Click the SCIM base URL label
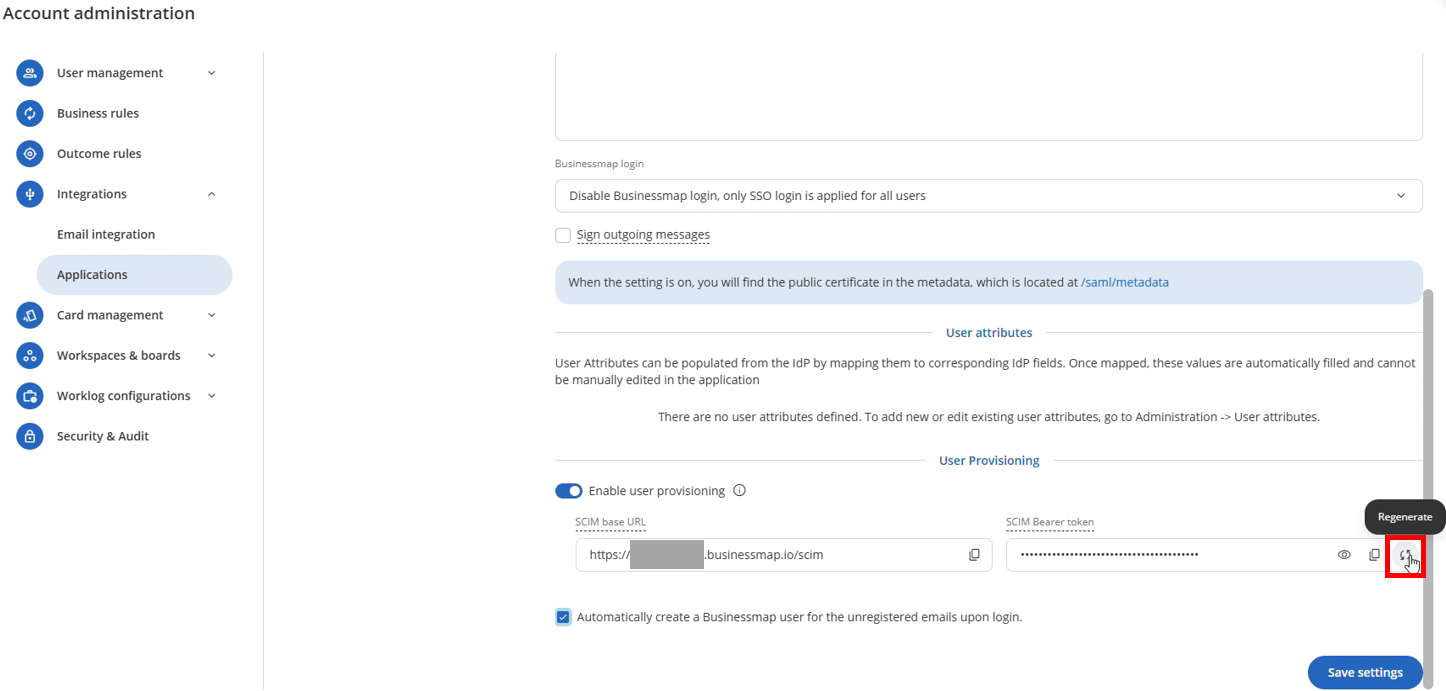 610,522
